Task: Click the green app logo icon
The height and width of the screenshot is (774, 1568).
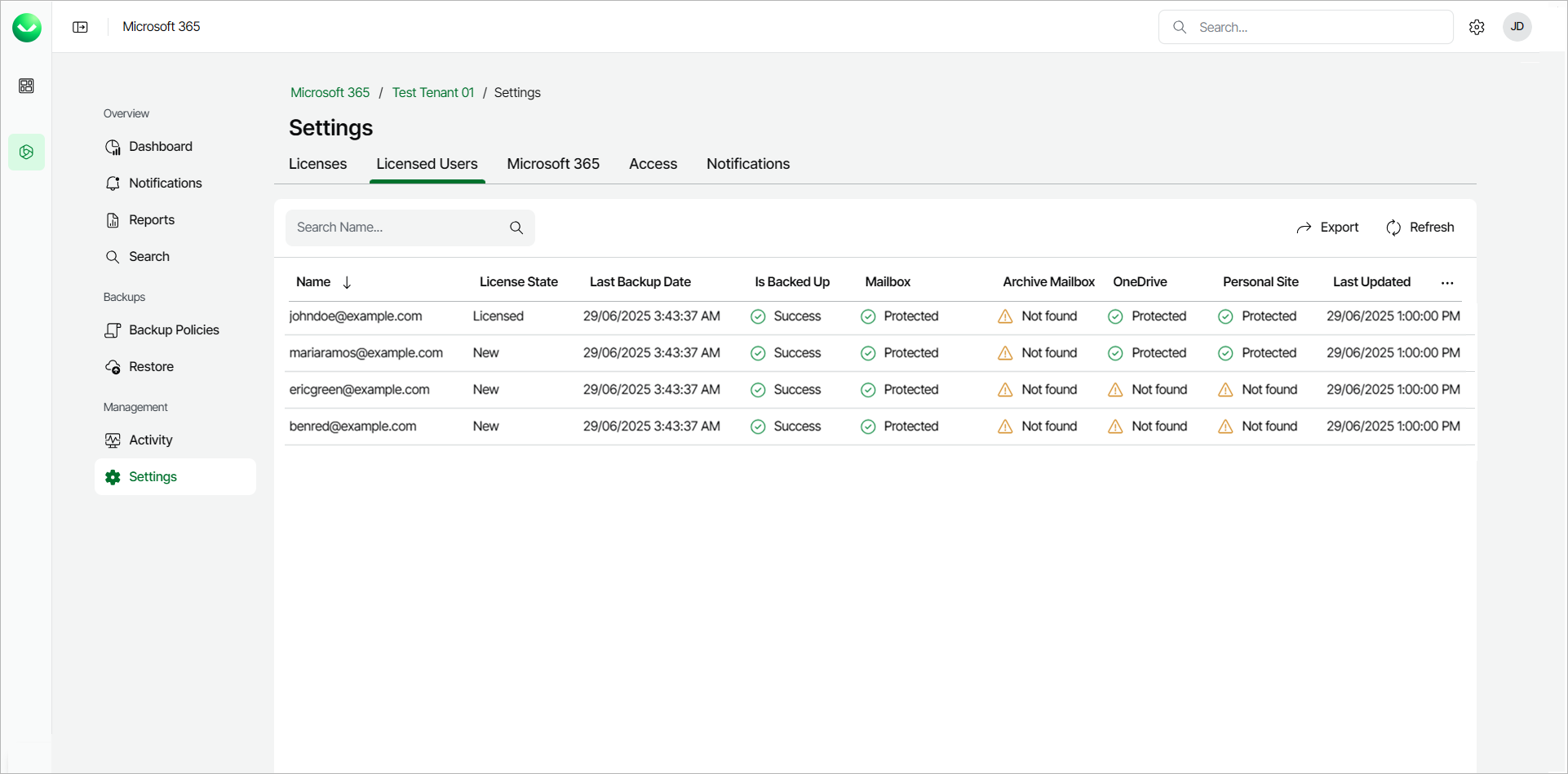Action: (27, 28)
